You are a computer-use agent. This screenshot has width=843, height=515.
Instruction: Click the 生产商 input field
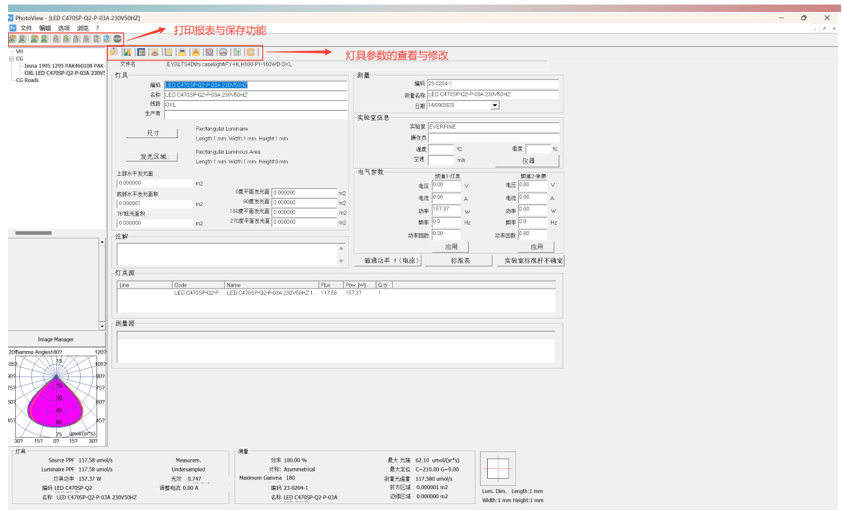(x=255, y=115)
